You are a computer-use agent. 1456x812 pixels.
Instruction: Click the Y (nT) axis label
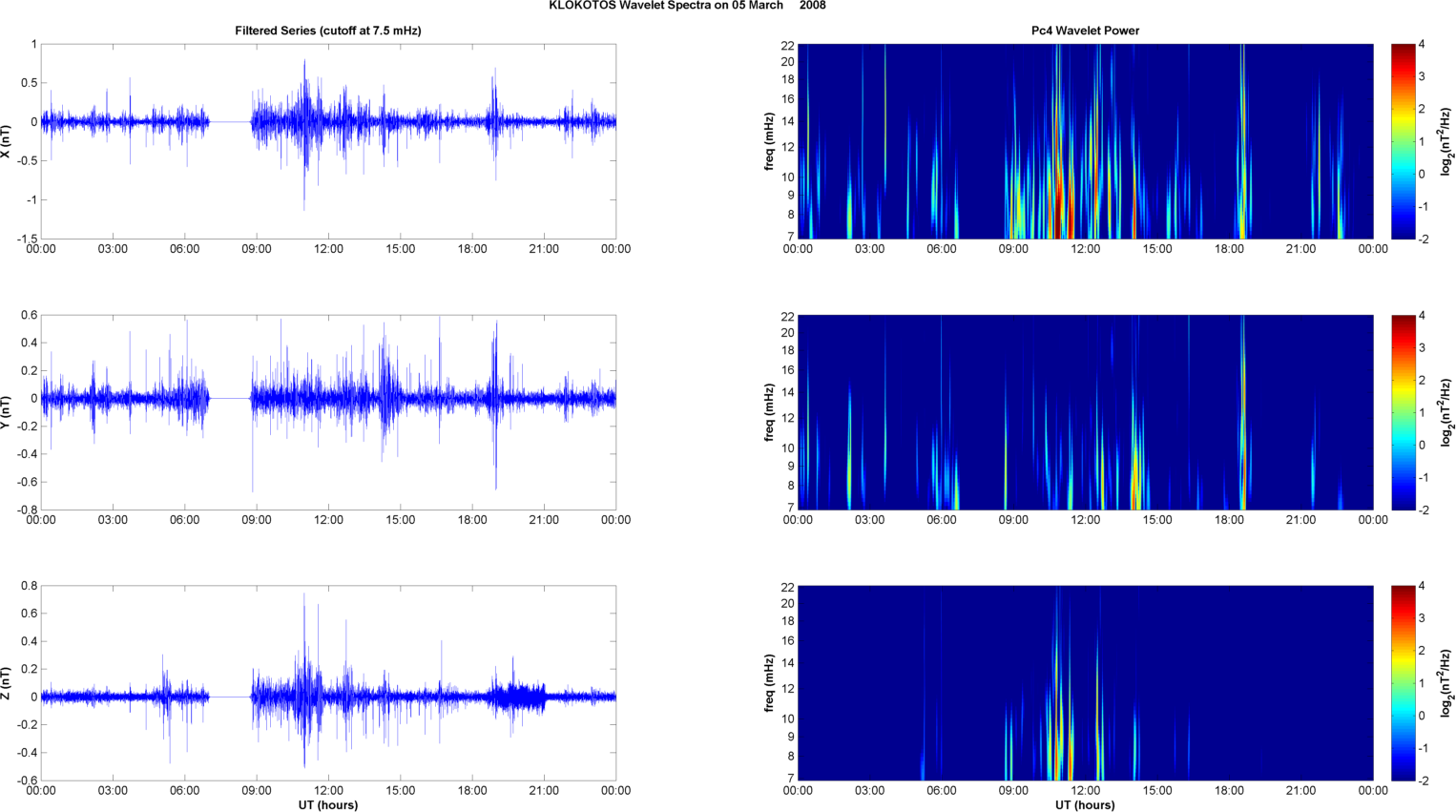coord(6,412)
